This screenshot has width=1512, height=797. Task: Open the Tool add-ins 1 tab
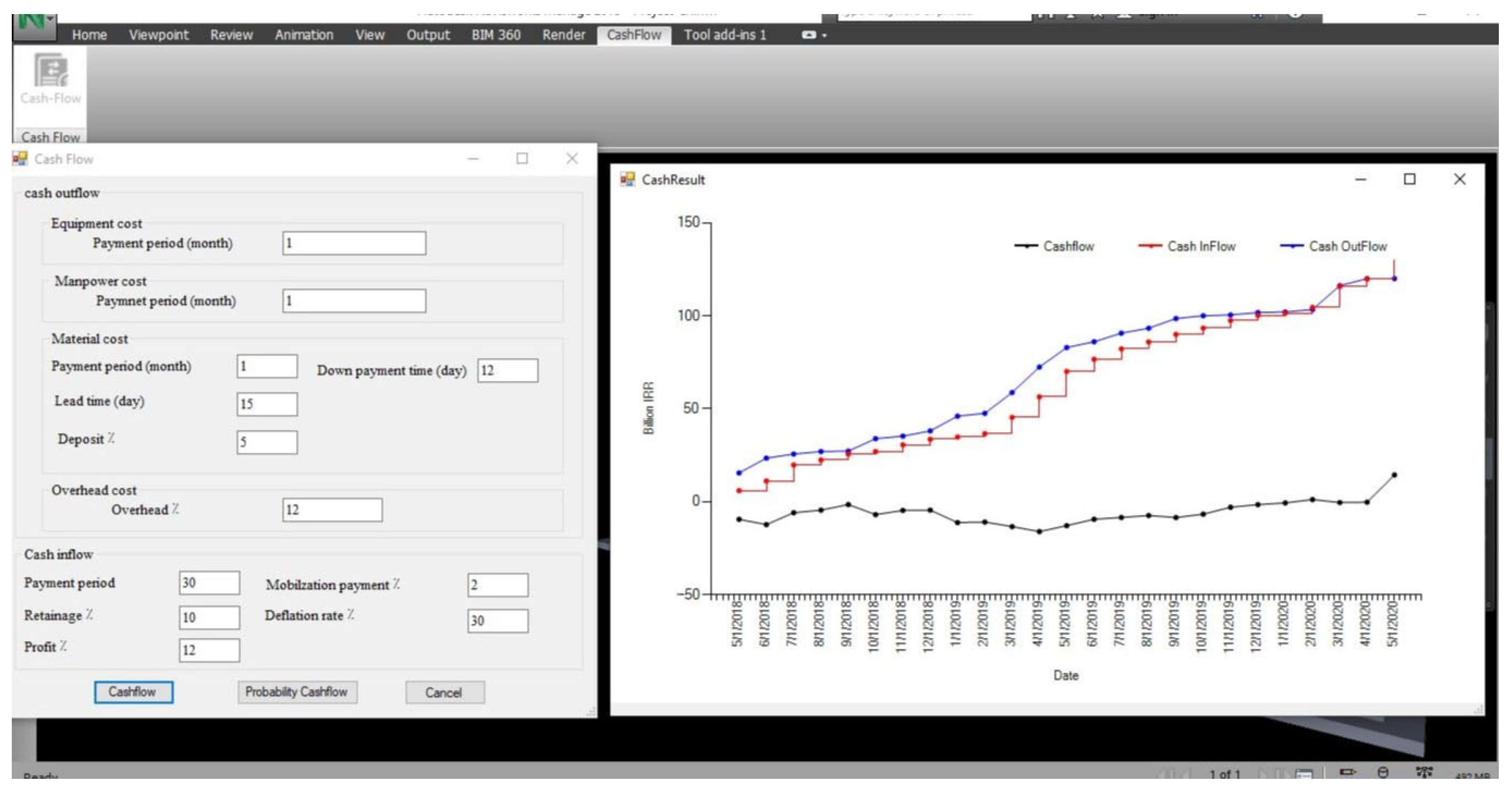[x=724, y=35]
